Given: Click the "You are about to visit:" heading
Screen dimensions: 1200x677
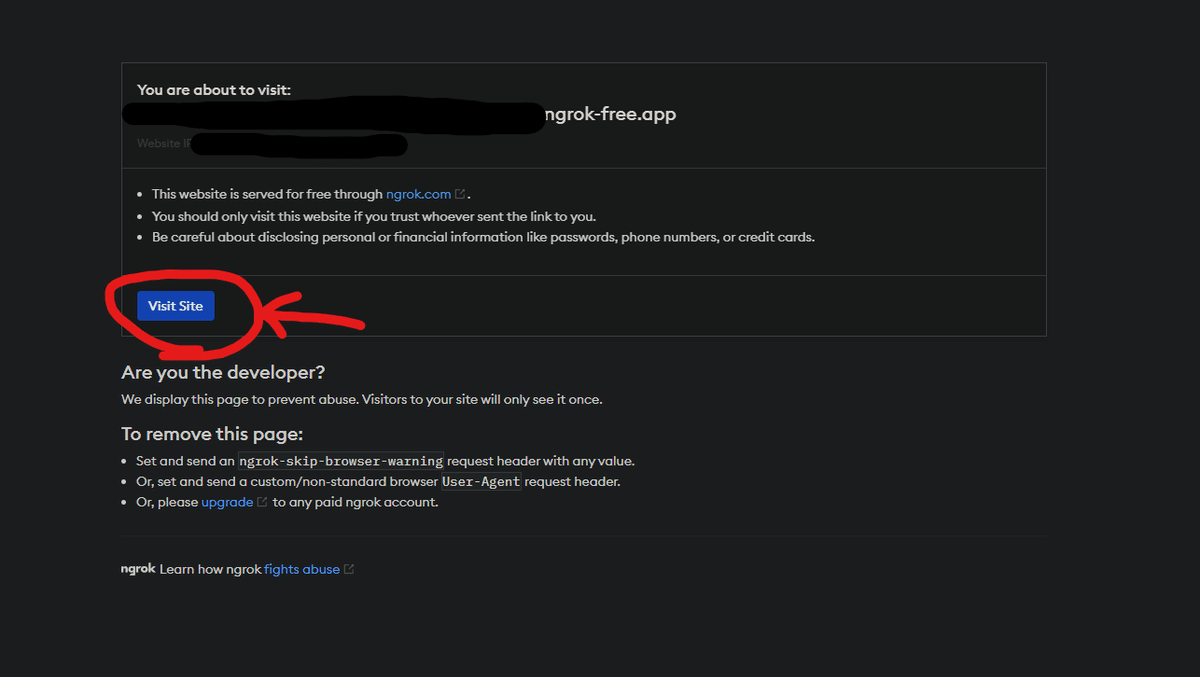Looking at the screenshot, I should pyautogui.click(x=214, y=90).
